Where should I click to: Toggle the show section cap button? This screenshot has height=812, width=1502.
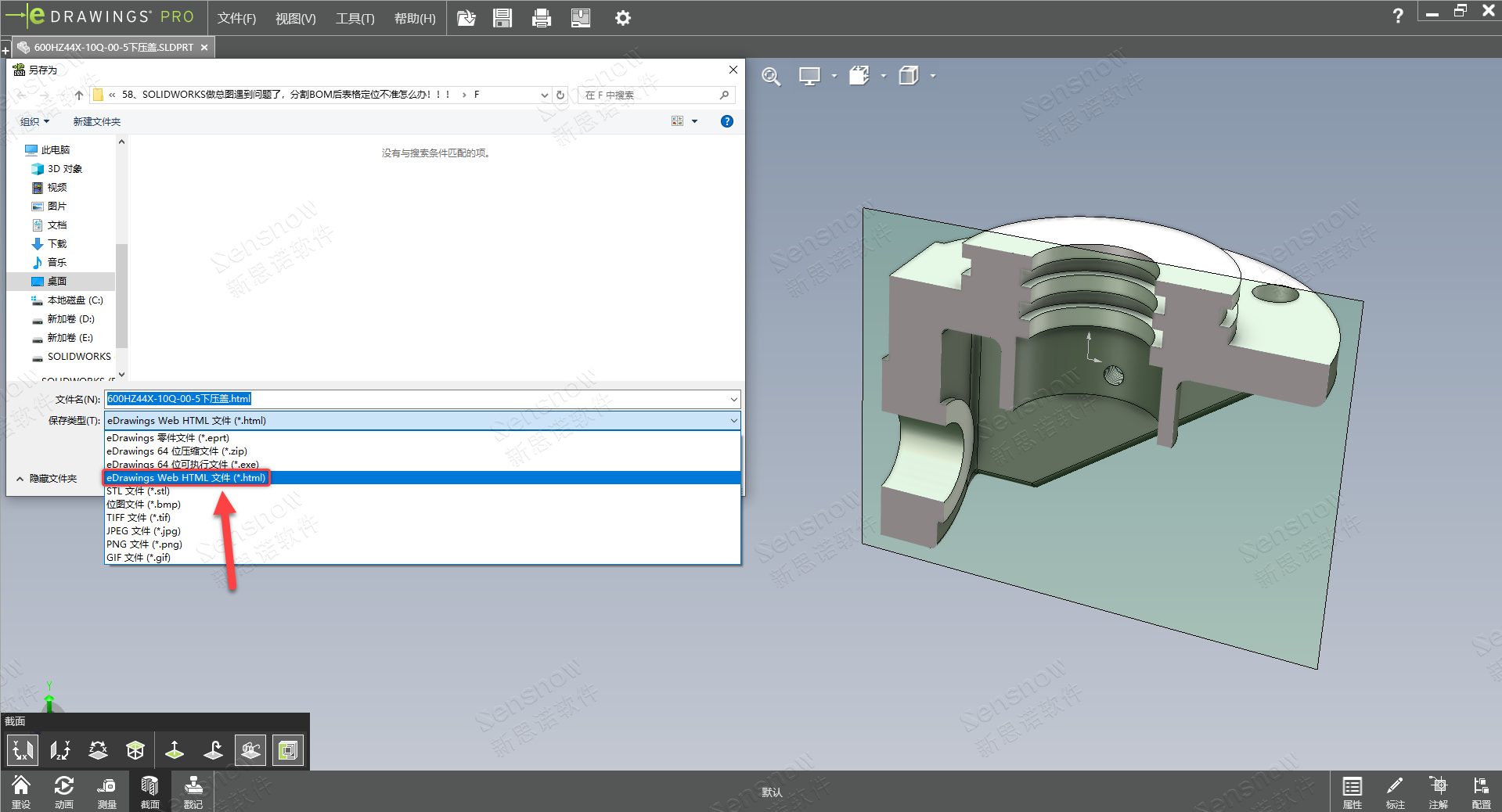coord(288,750)
